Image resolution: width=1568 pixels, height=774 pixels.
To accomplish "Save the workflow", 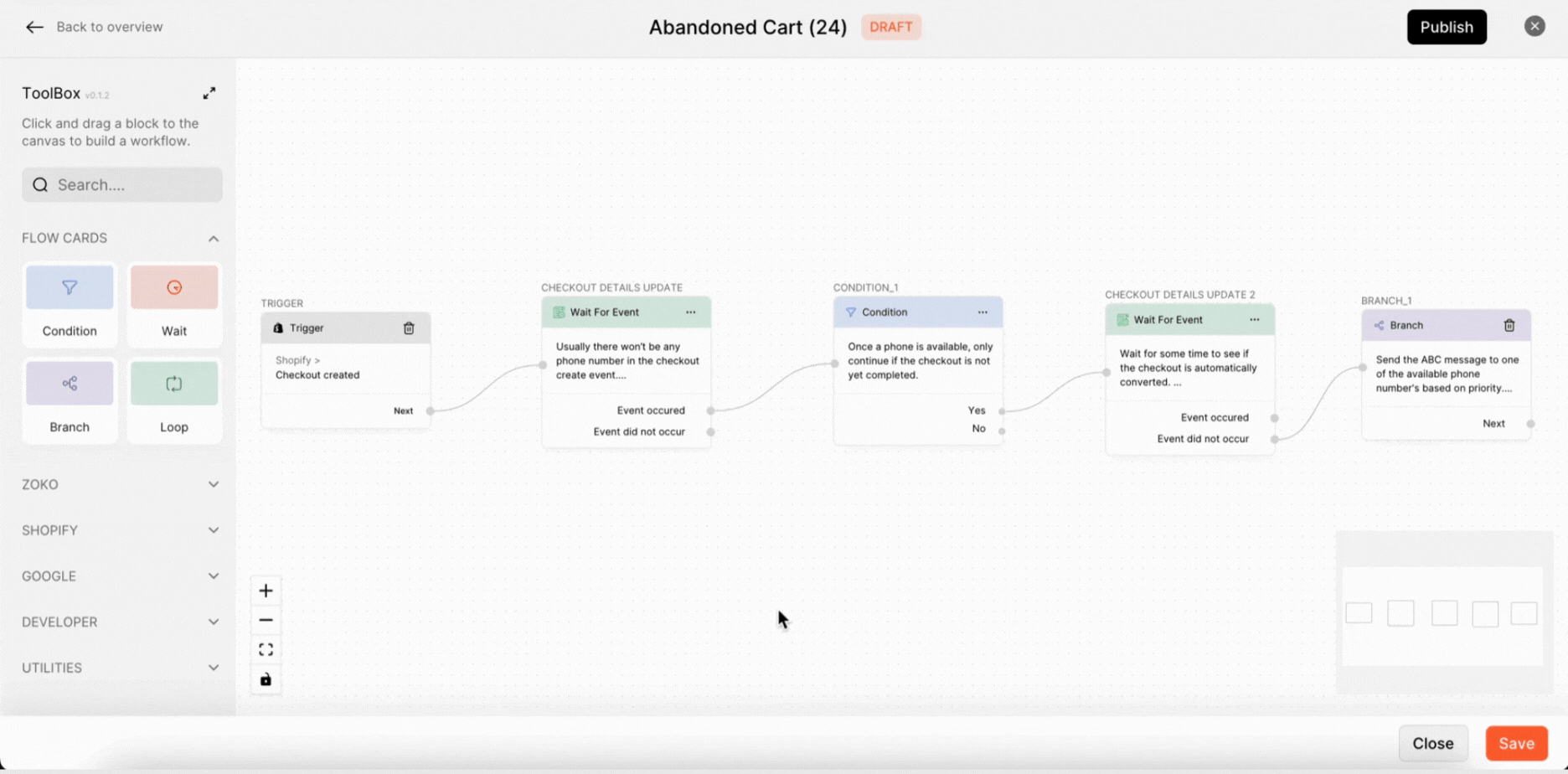I will tap(1516, 743).
